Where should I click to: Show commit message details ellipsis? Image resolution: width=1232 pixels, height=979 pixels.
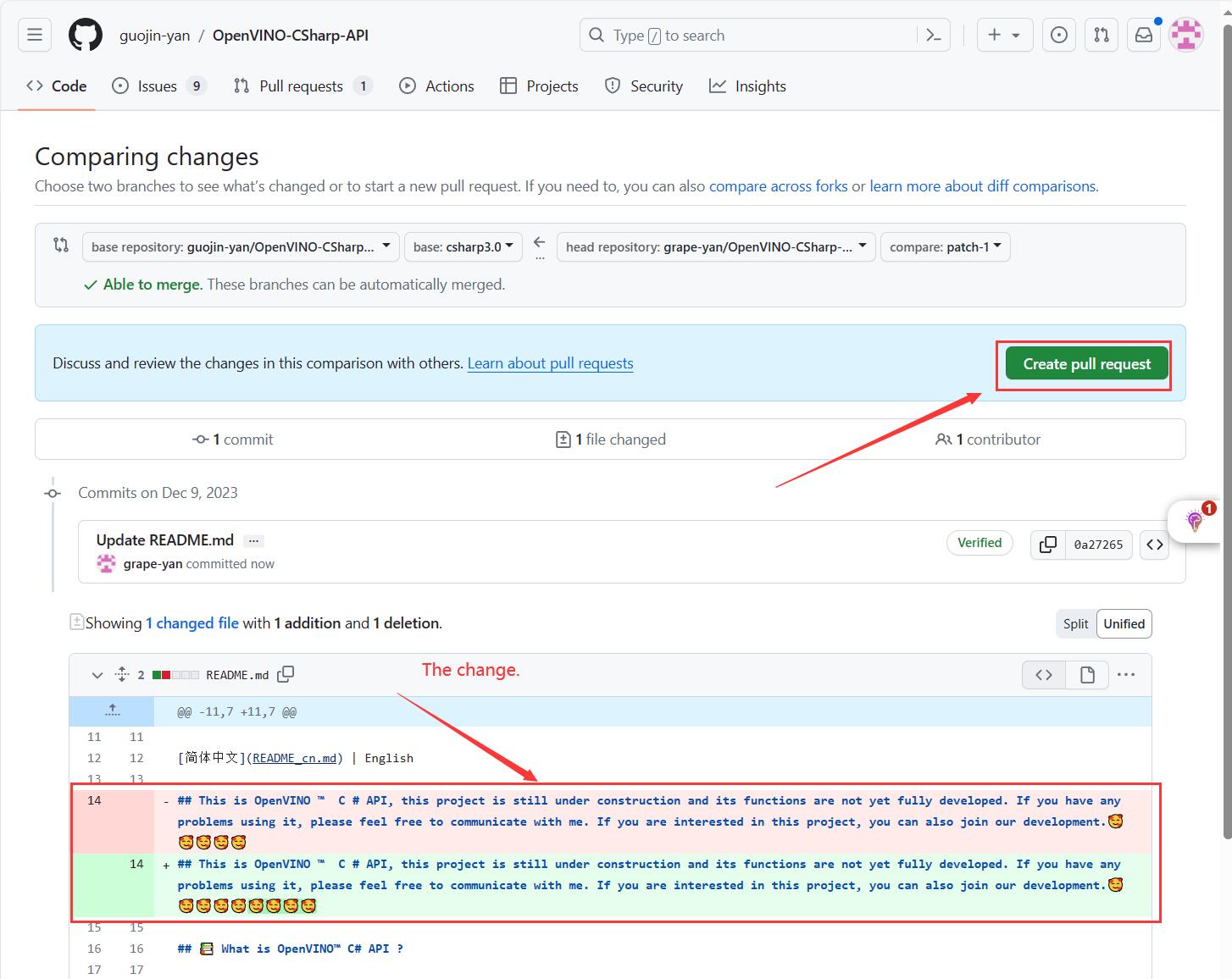pos(253,540)
